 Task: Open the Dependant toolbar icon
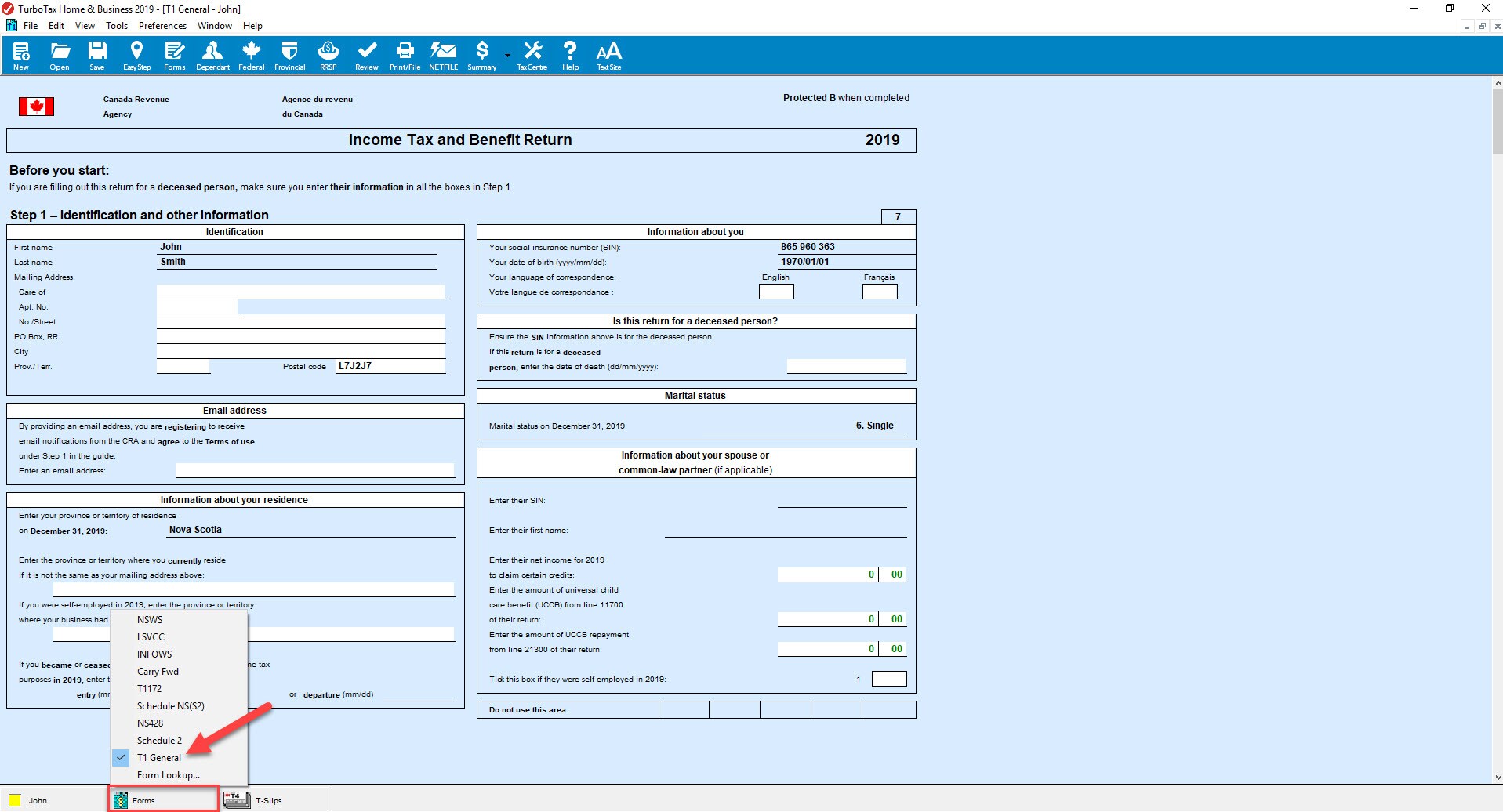pos(212,56)
